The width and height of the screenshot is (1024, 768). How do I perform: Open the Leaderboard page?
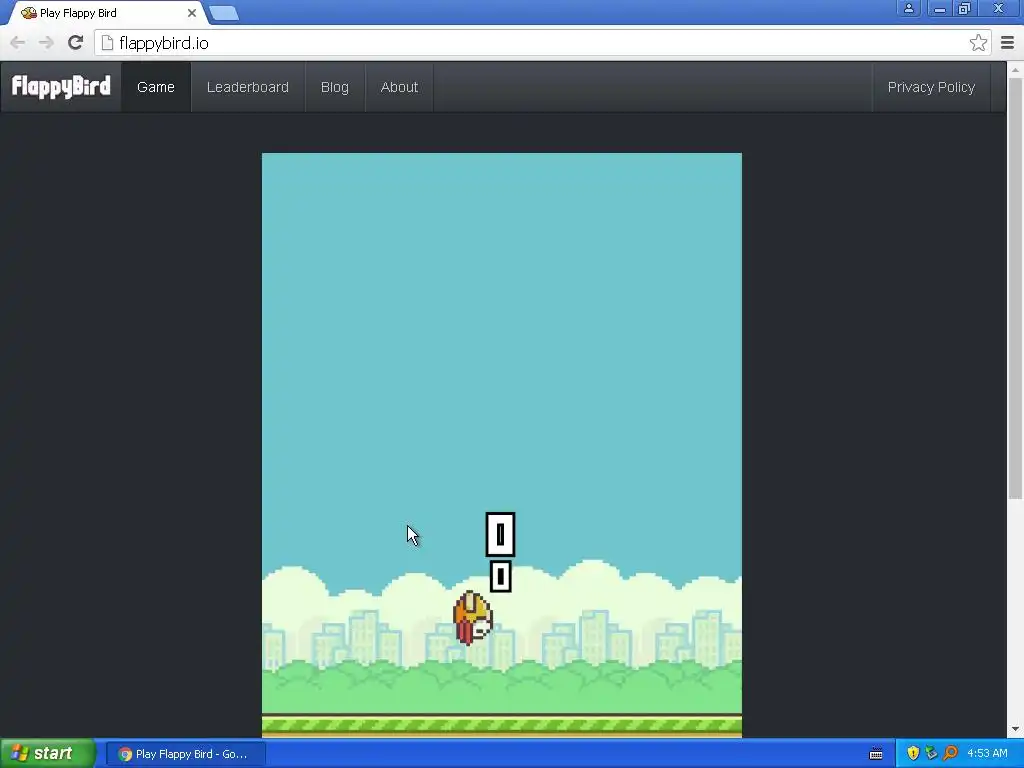point(248,87)
